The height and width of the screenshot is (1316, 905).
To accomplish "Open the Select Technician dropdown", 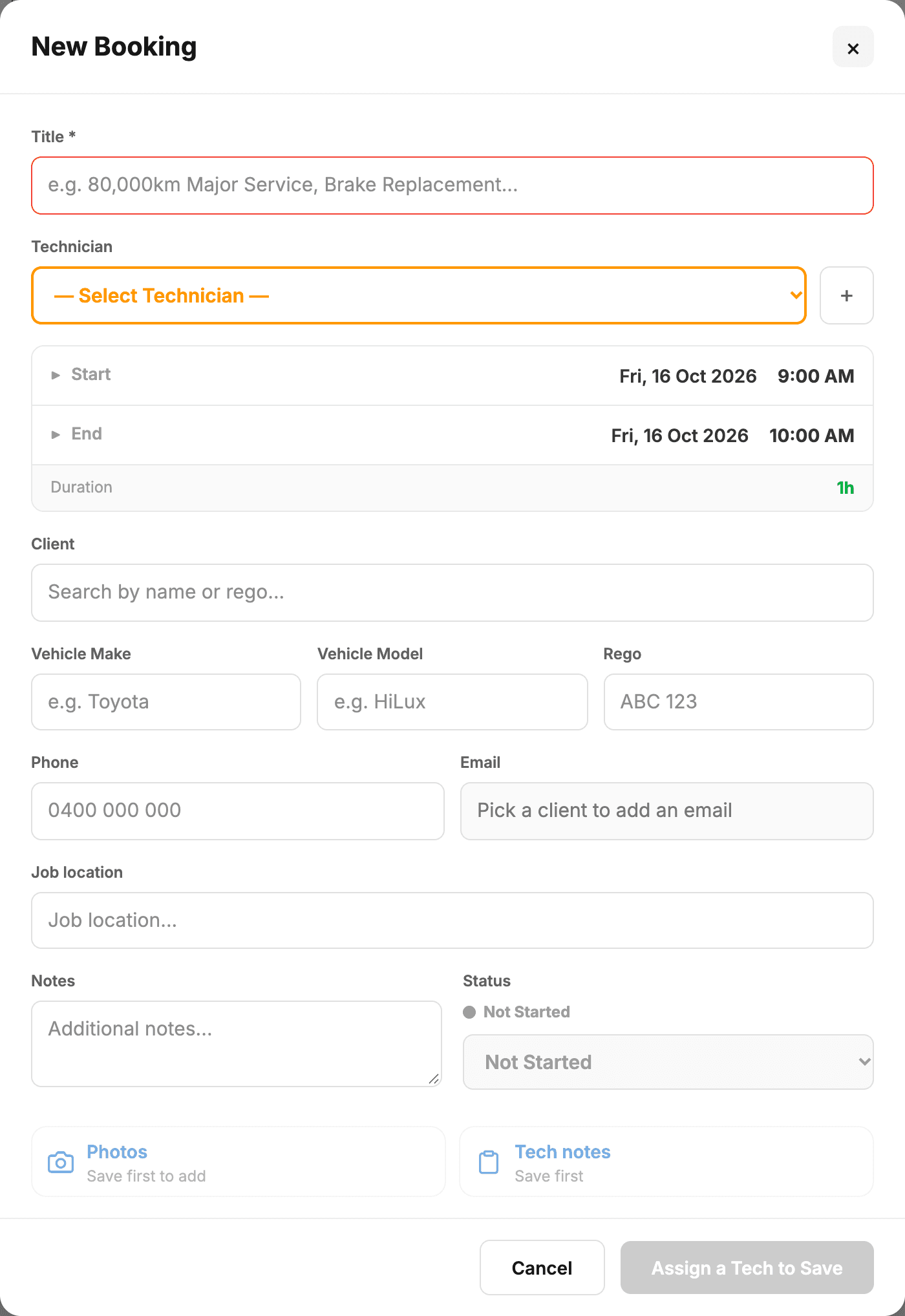I will tap(419, 295).
